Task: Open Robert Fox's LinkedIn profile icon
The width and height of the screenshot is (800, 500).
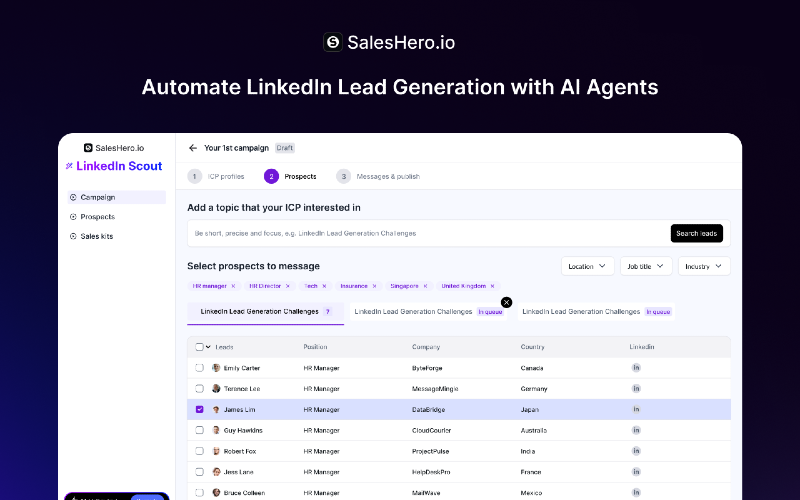Action: [636, 451]
